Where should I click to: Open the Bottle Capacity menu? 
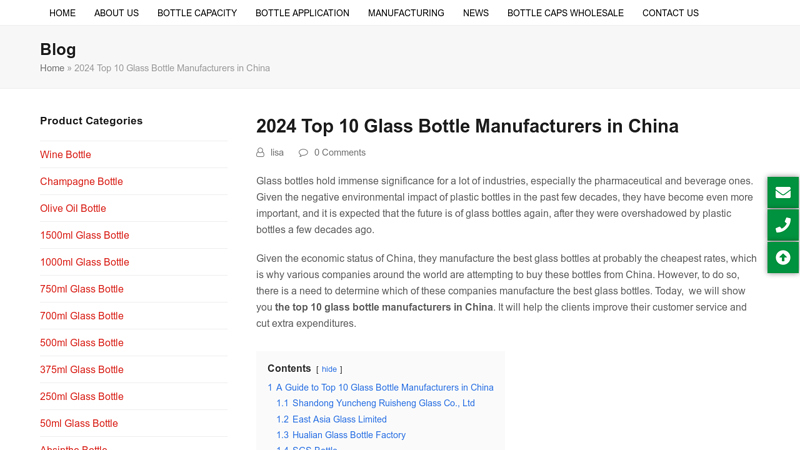(197, 13)
